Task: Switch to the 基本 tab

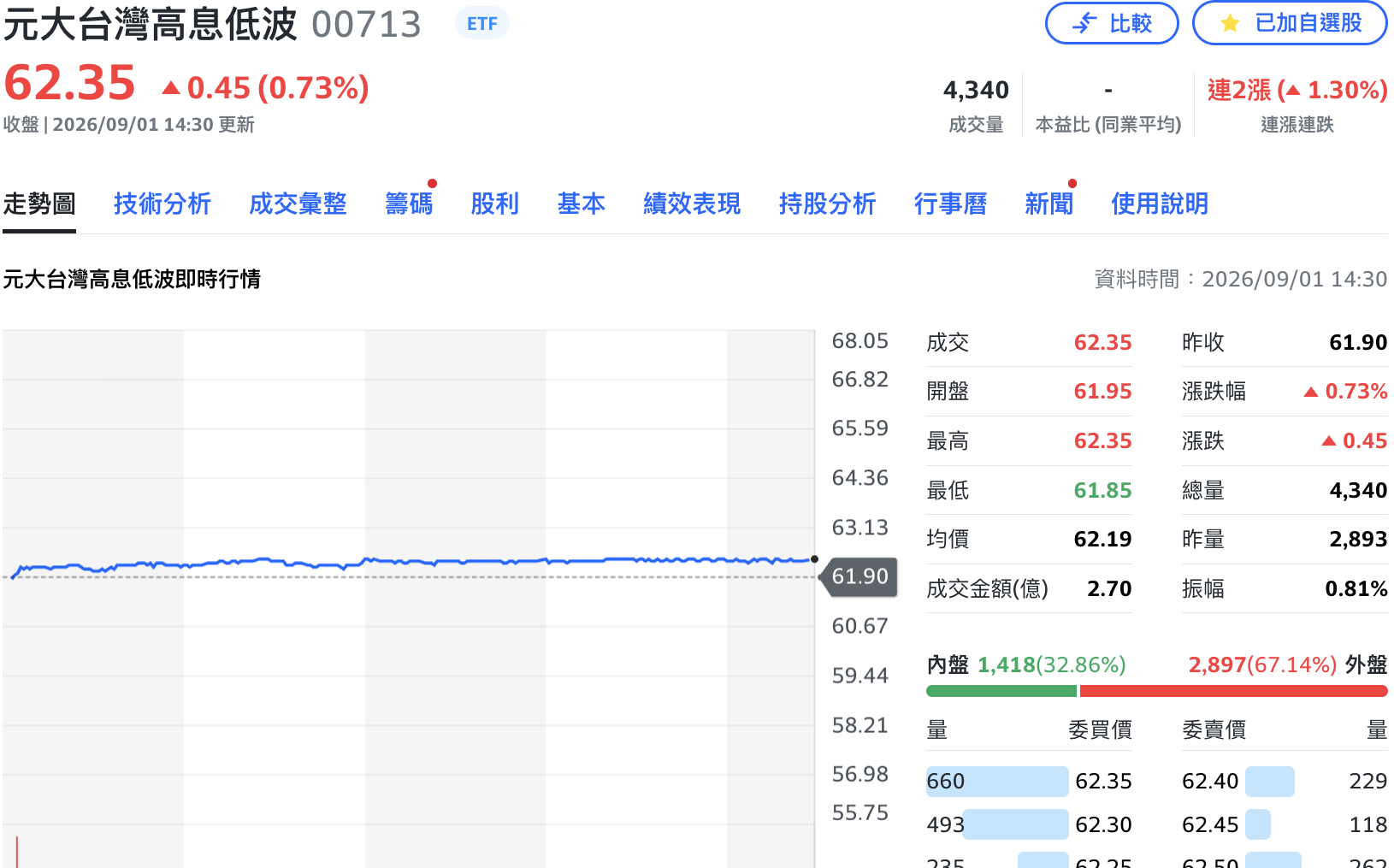Action: [582, 204]
